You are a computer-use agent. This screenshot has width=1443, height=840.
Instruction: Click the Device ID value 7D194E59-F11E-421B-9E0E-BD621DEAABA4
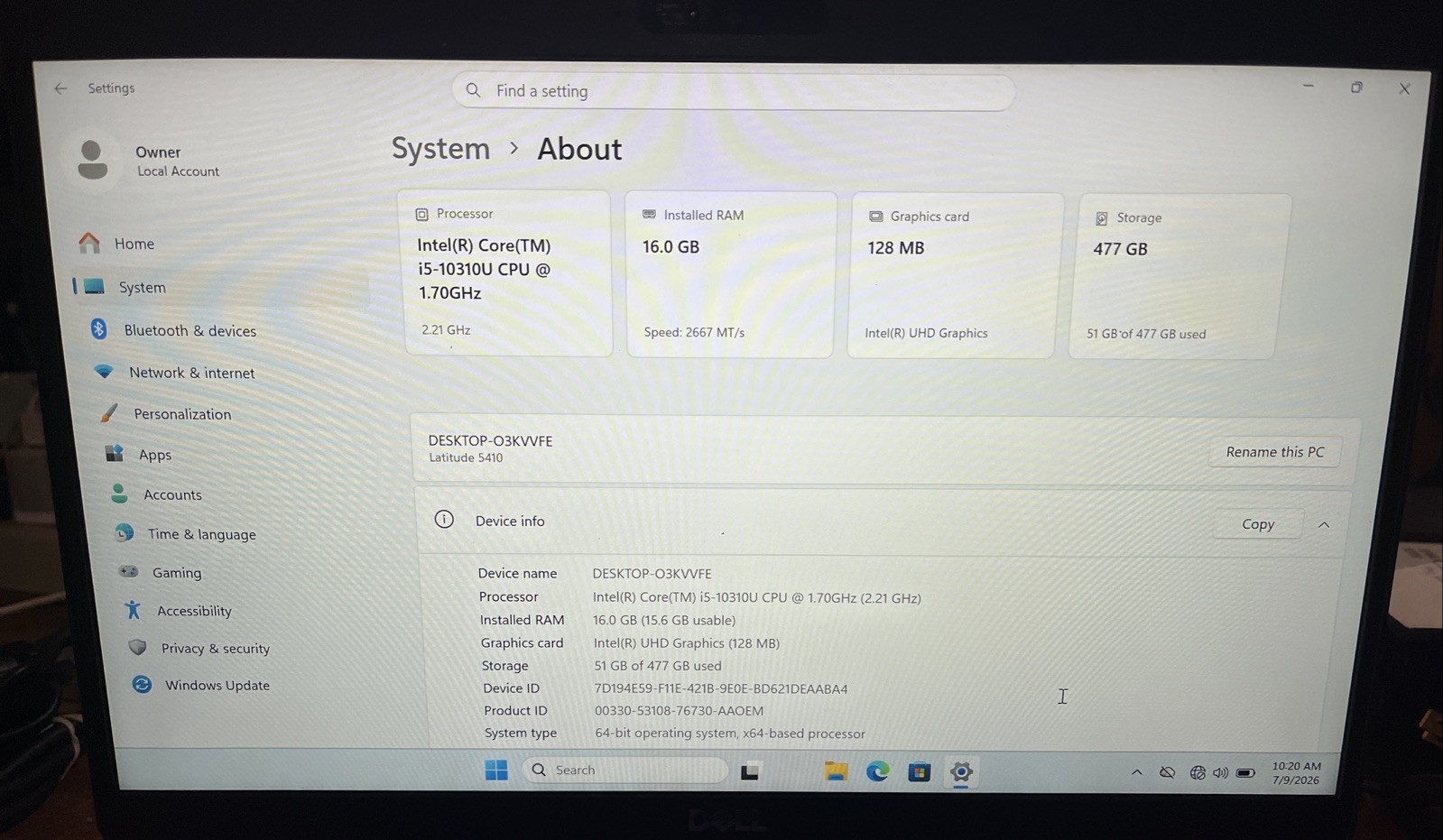pos(720,688)
